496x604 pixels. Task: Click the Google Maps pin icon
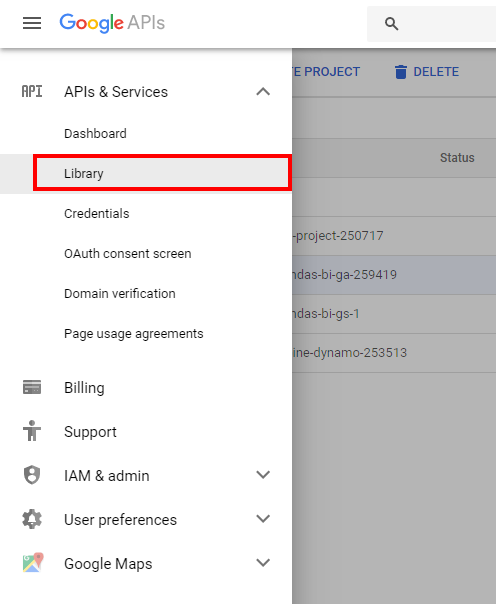coord(33,563)
